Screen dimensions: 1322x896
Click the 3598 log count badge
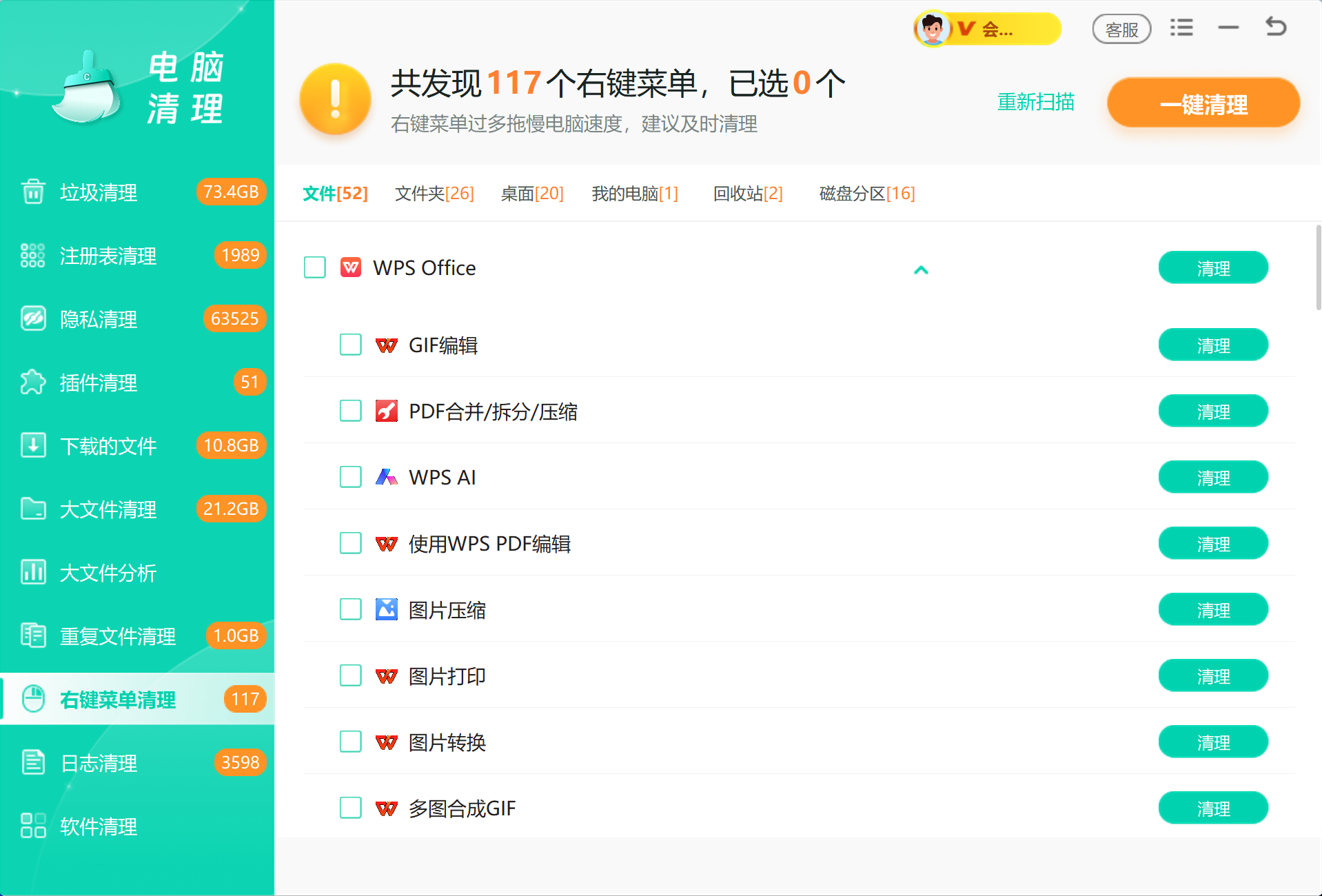tap(240, 762)
